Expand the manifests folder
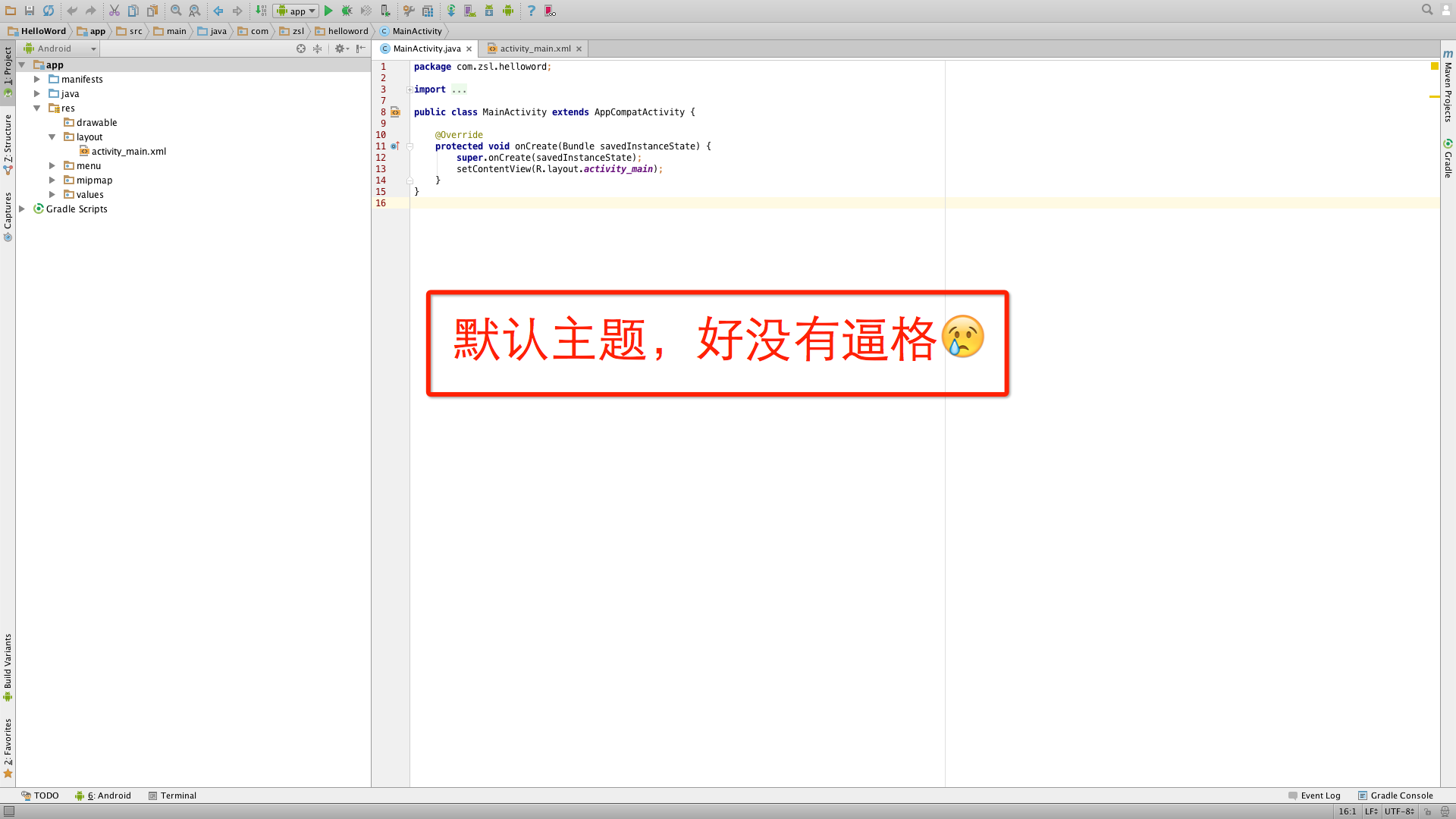1456x819 pixels. coord(36,79)
